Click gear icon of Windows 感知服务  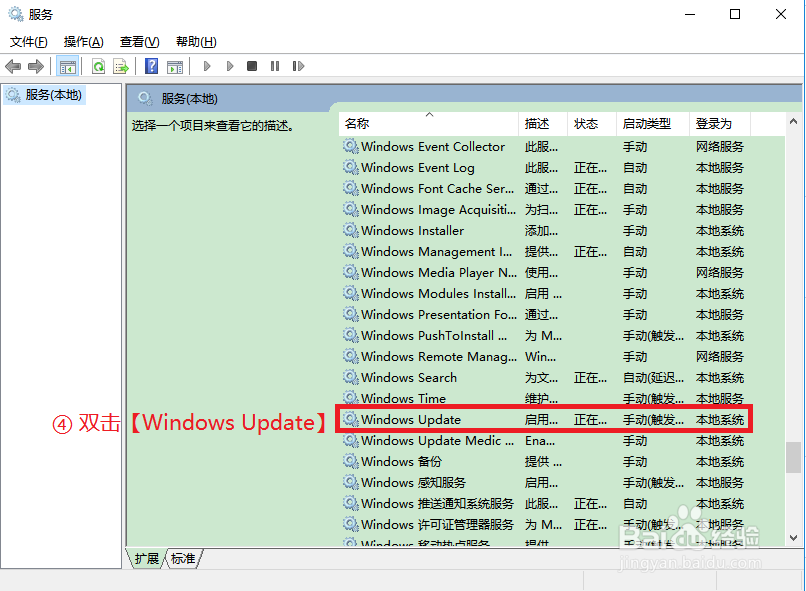pos(351,483)
